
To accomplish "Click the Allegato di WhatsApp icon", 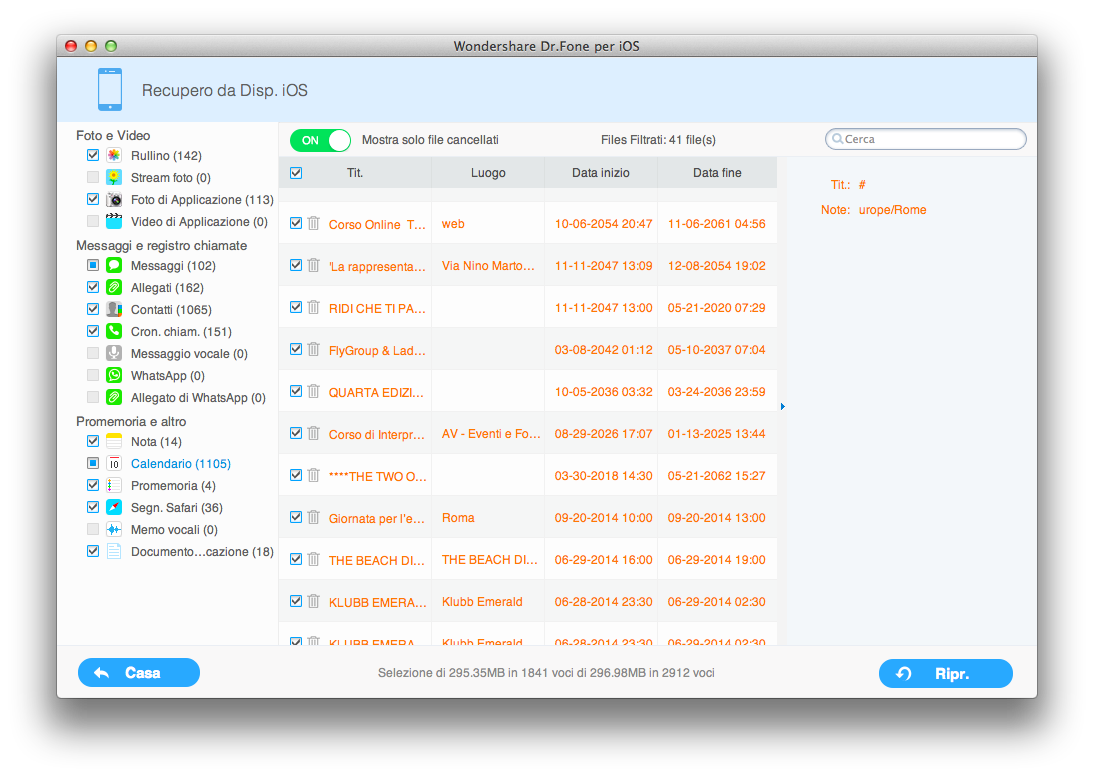I will (x=114, y=397).
